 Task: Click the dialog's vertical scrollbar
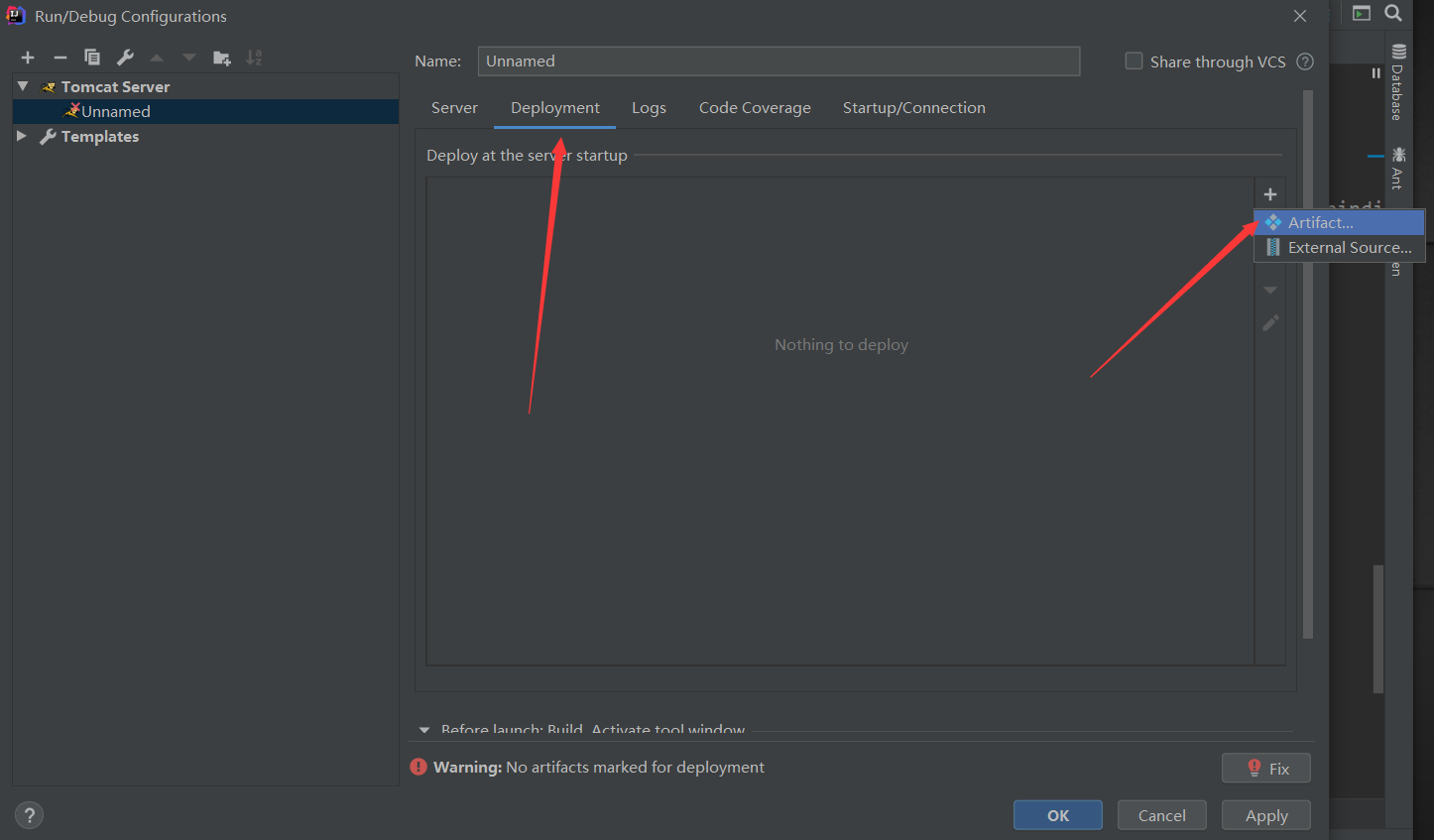click(x=1308, y=364)
